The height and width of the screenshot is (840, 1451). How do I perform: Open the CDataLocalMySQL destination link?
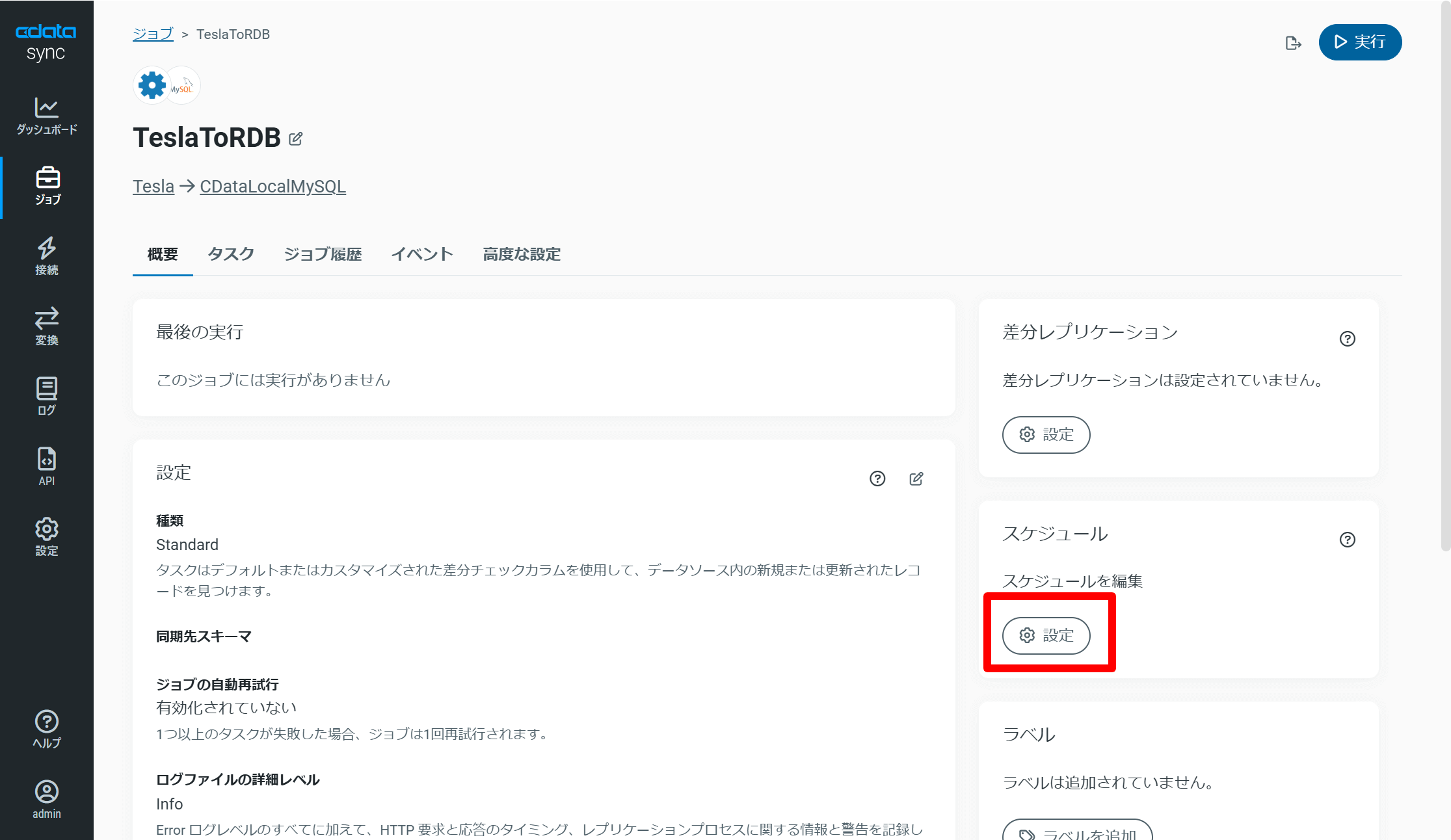coord(273,187)
